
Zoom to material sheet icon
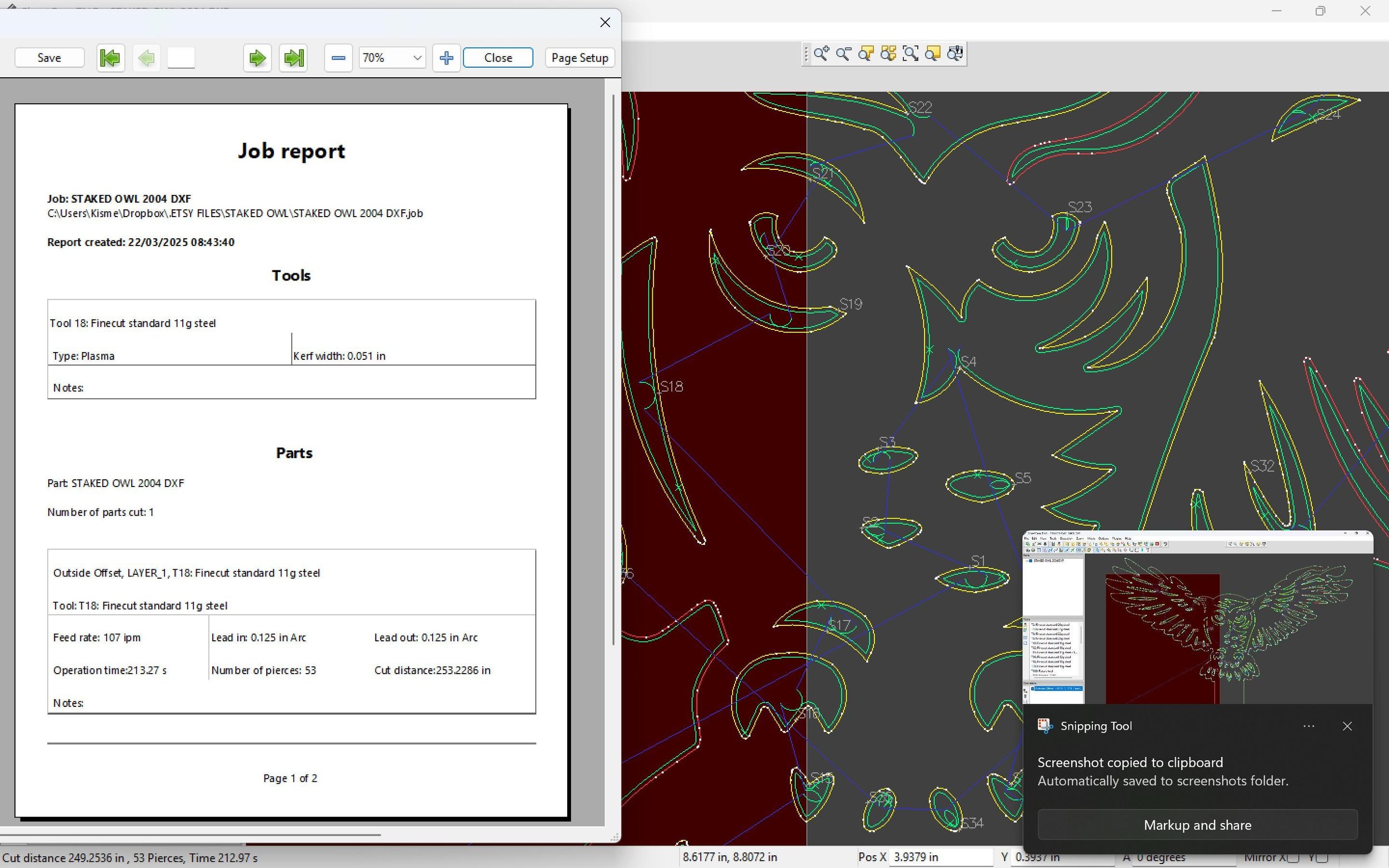coord(933,54)
